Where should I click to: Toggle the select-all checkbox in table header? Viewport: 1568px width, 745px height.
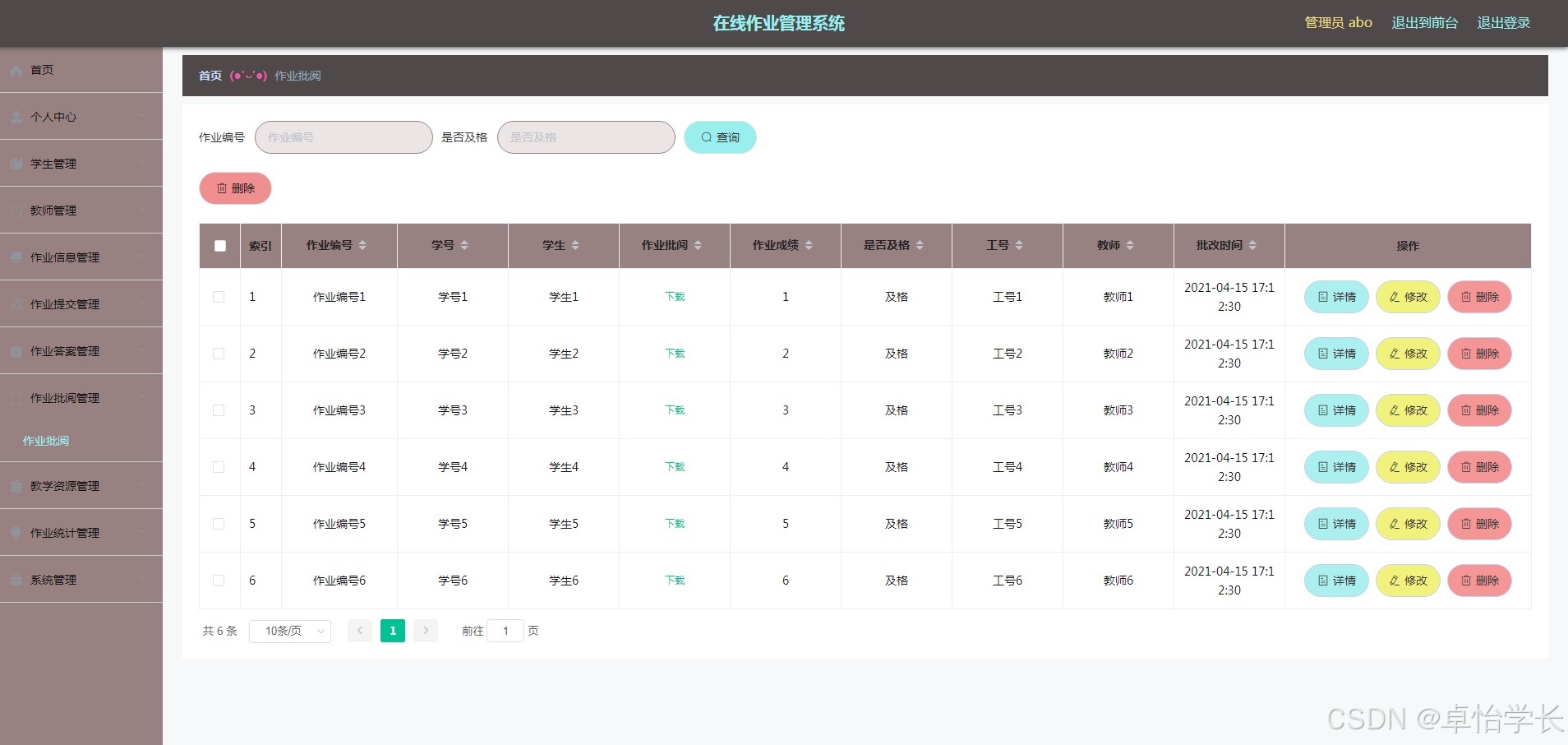[220, 246]
